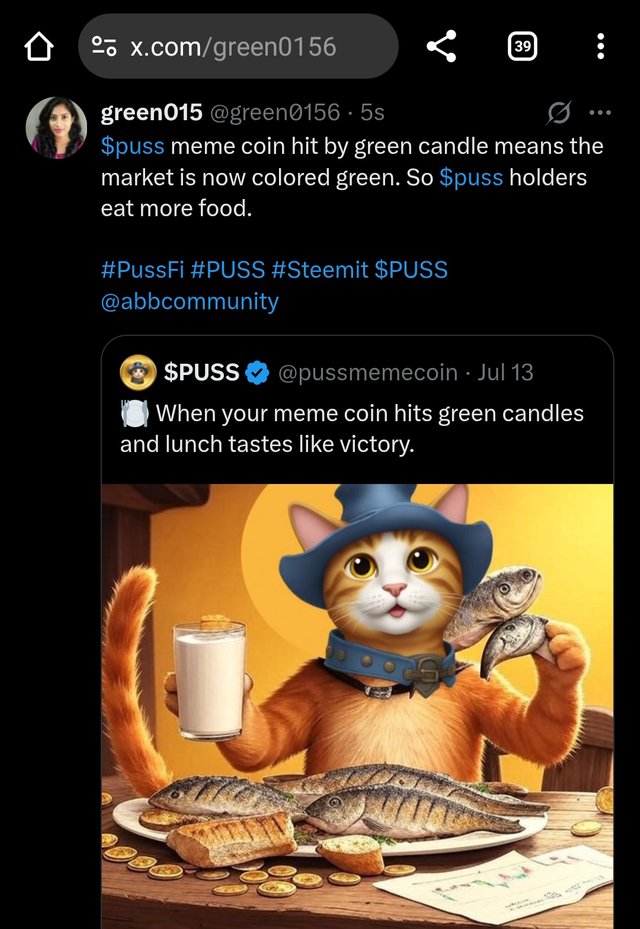Tap the site settings icon in address bar
The image size is (640, 929).
point(104,46)
